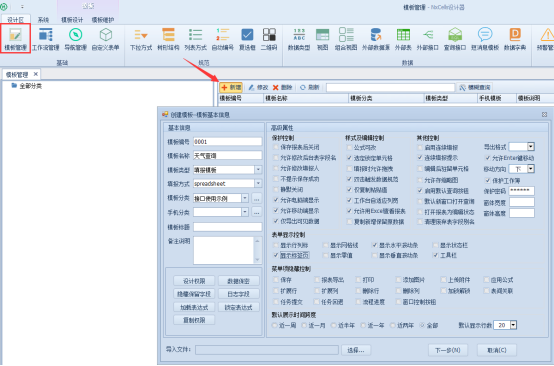Switch to 模板设计 ribbon tab

pos(72,20)
